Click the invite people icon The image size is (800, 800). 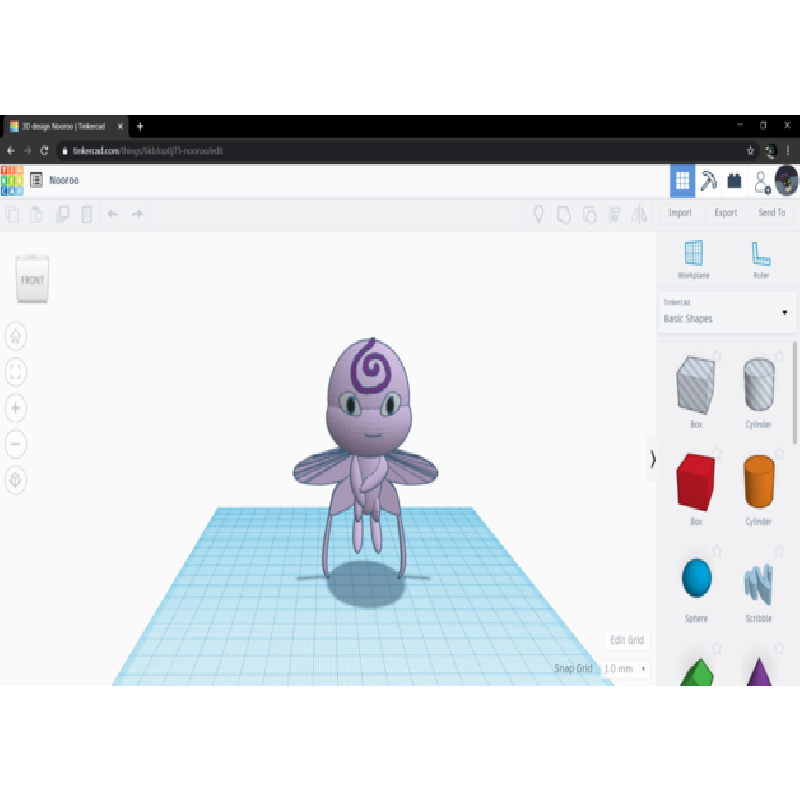click(x=762, y=182)
